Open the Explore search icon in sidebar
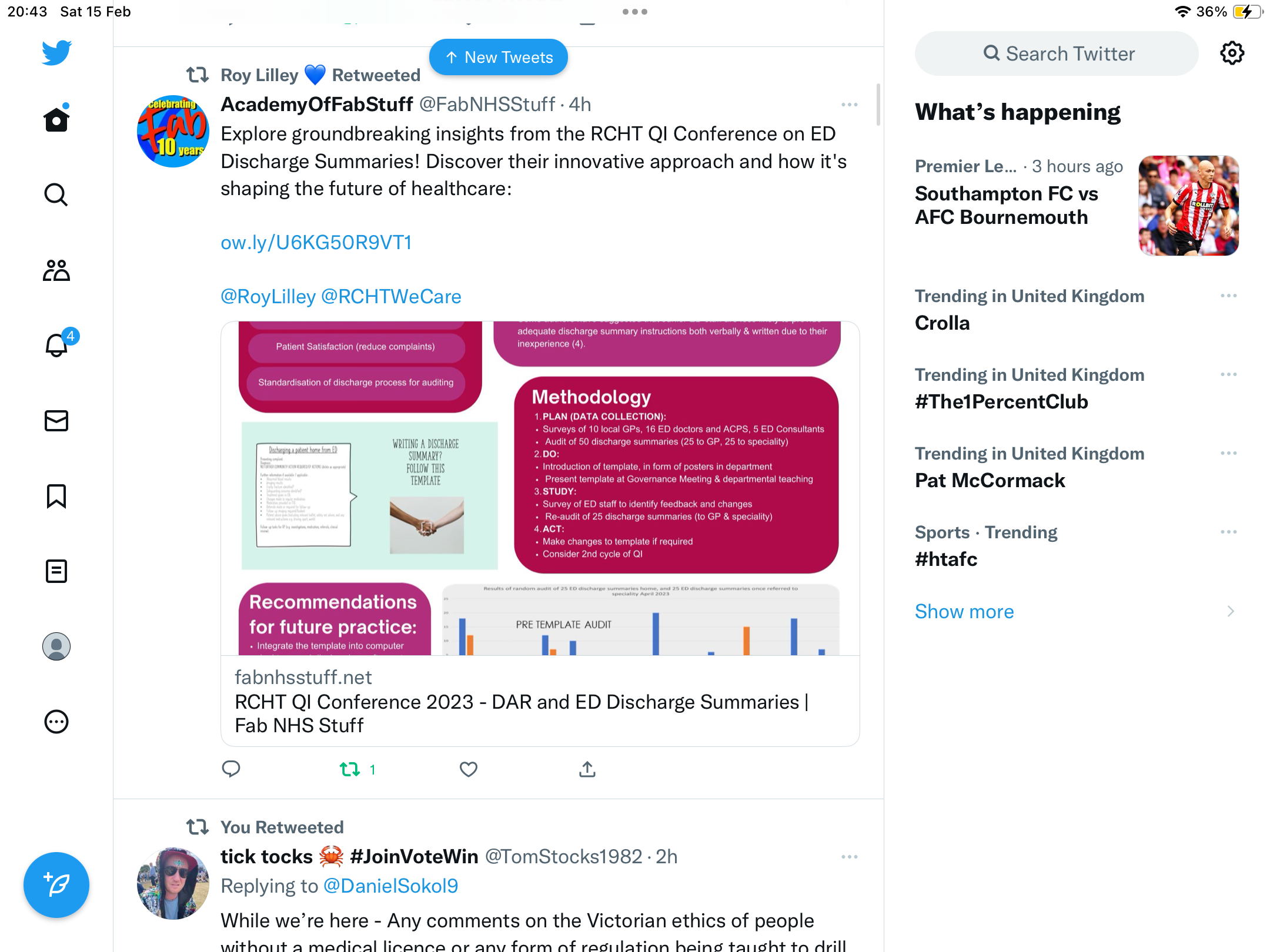The height and width of the screenshot is (952, 1270). (56, 195)
